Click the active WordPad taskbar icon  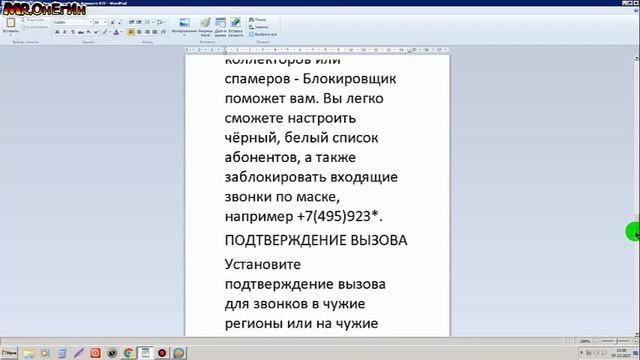(x=145, y=353)
